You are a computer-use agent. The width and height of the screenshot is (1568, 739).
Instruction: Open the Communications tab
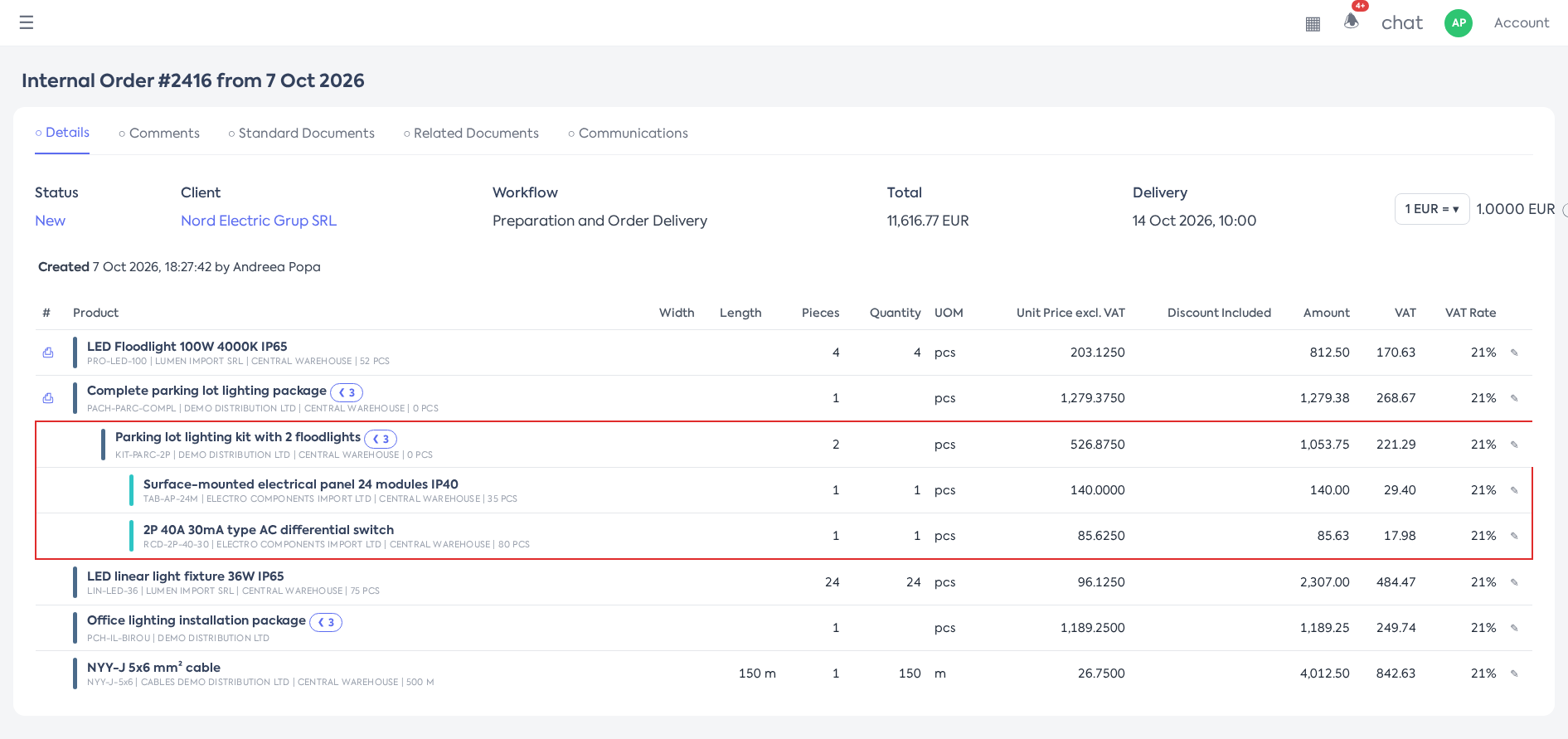coord(628,134)
